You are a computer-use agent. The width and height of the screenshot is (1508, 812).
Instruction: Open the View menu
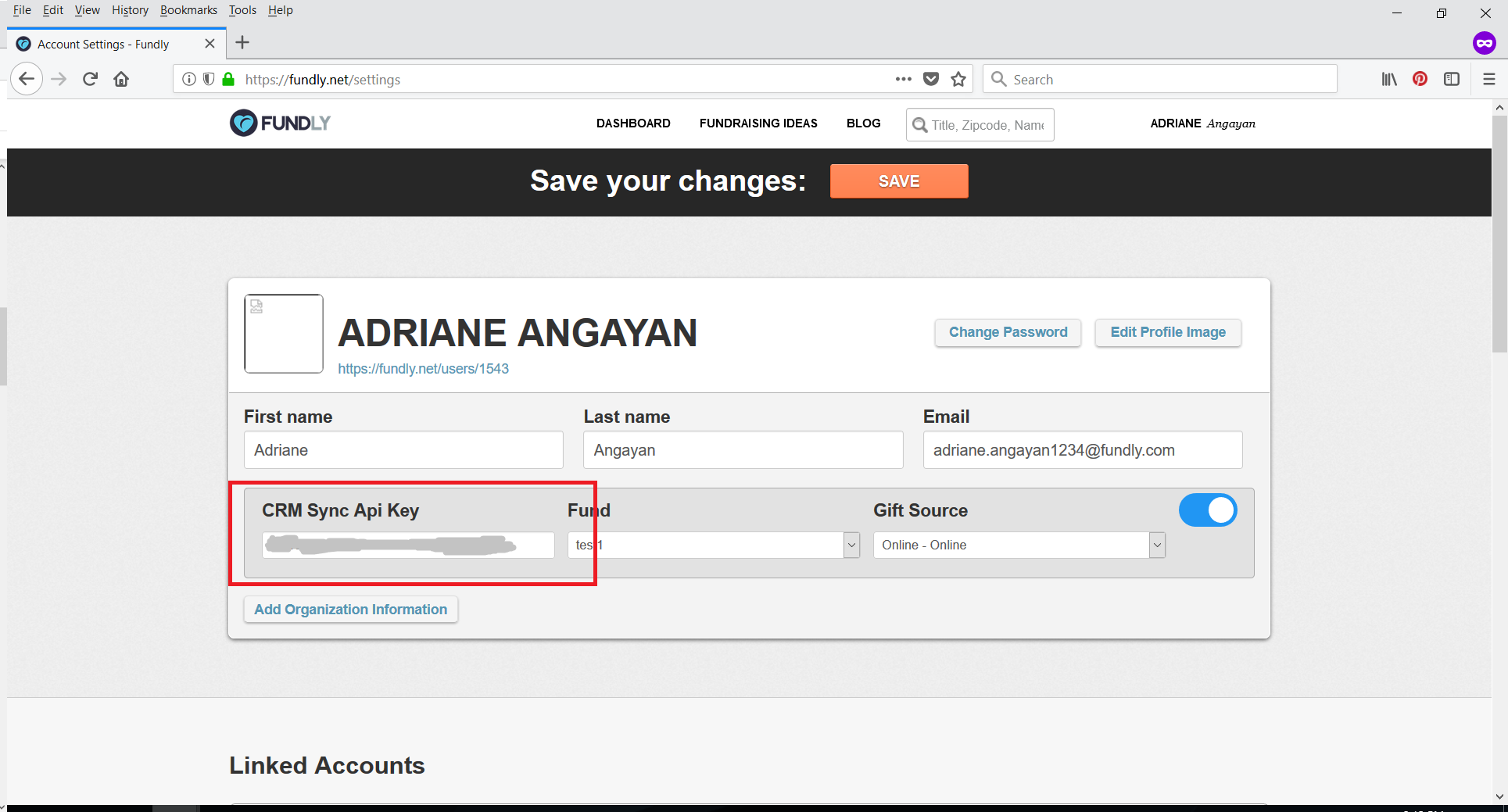pyautogui.click(x=87, y=10)
